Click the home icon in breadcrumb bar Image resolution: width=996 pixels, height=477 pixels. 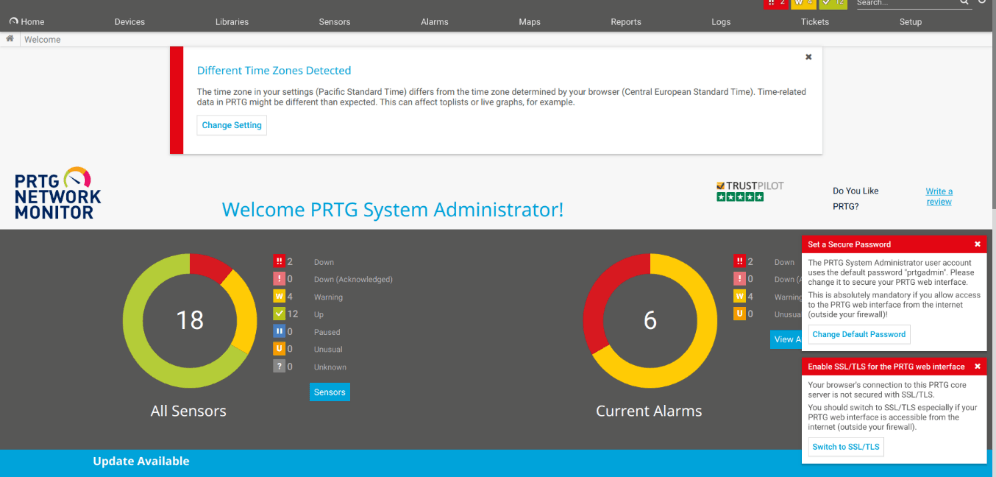point(10,39)
